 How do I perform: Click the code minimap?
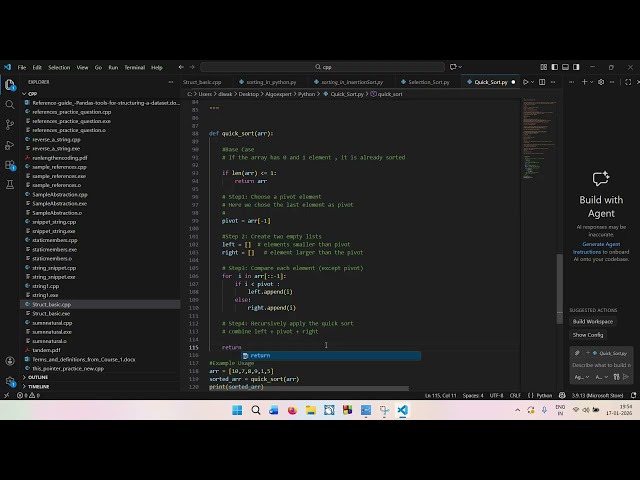pos(540,139)
